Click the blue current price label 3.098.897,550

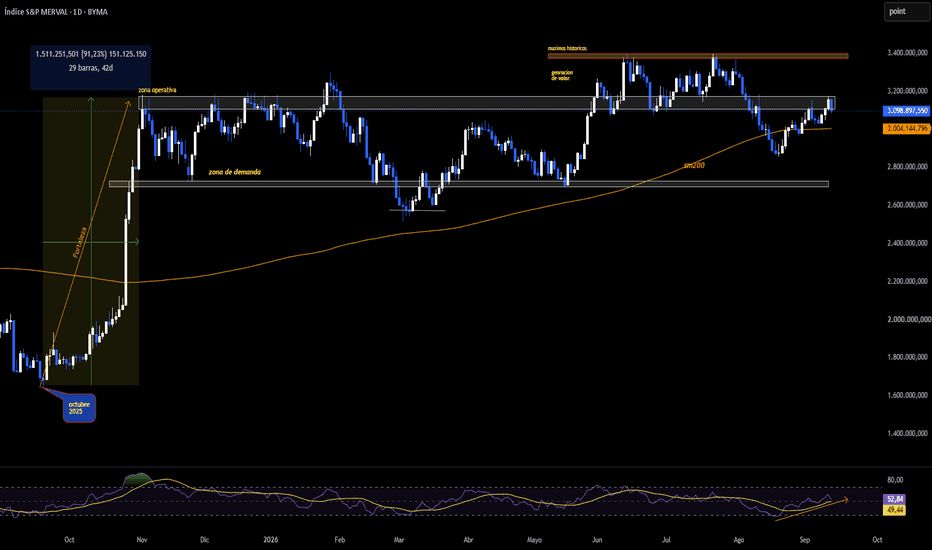[x=906, y=111]
